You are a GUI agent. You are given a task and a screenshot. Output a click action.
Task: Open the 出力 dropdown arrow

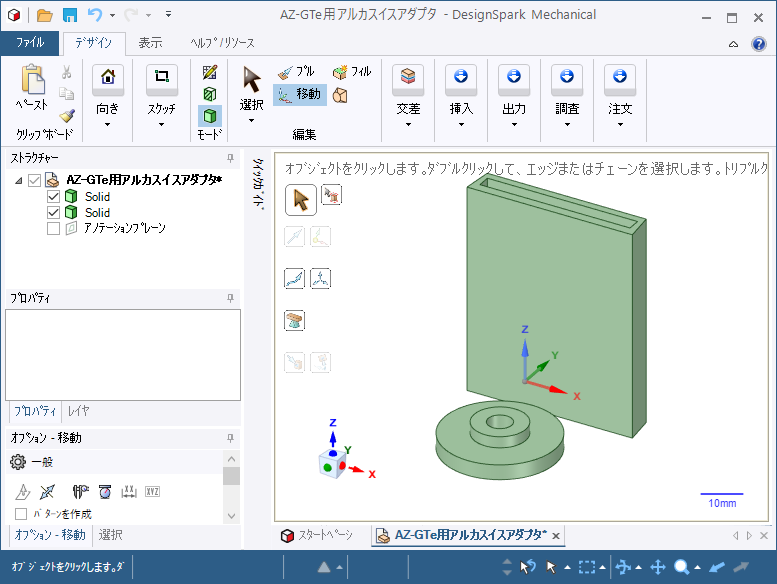pyautogui.click(x=514, y=125)
